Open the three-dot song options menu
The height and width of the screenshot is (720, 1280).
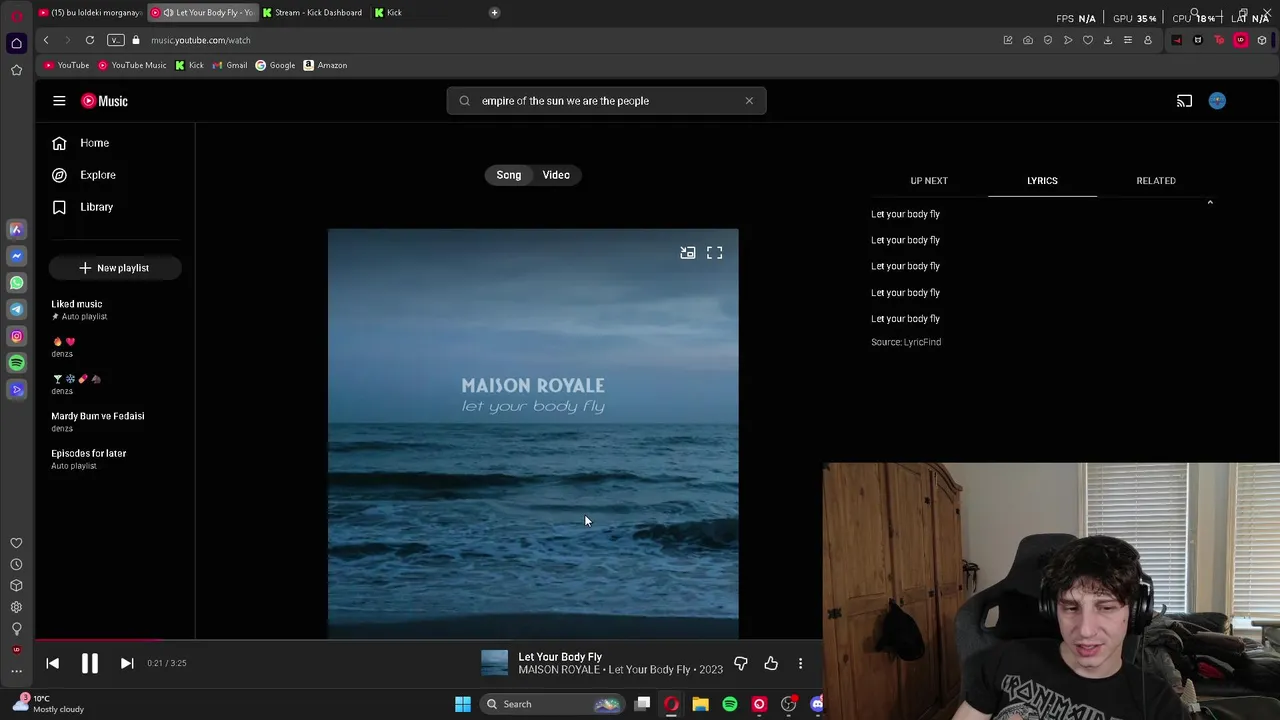800,663
